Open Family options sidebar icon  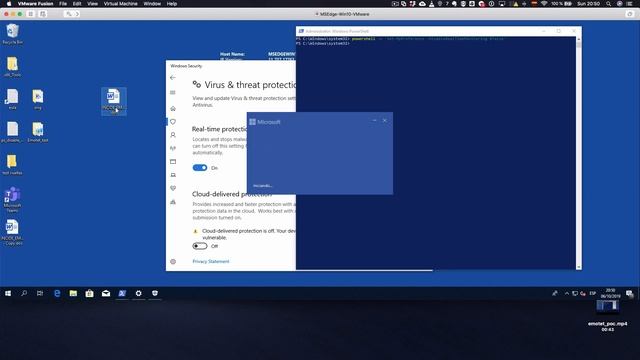tap(173, 202)
